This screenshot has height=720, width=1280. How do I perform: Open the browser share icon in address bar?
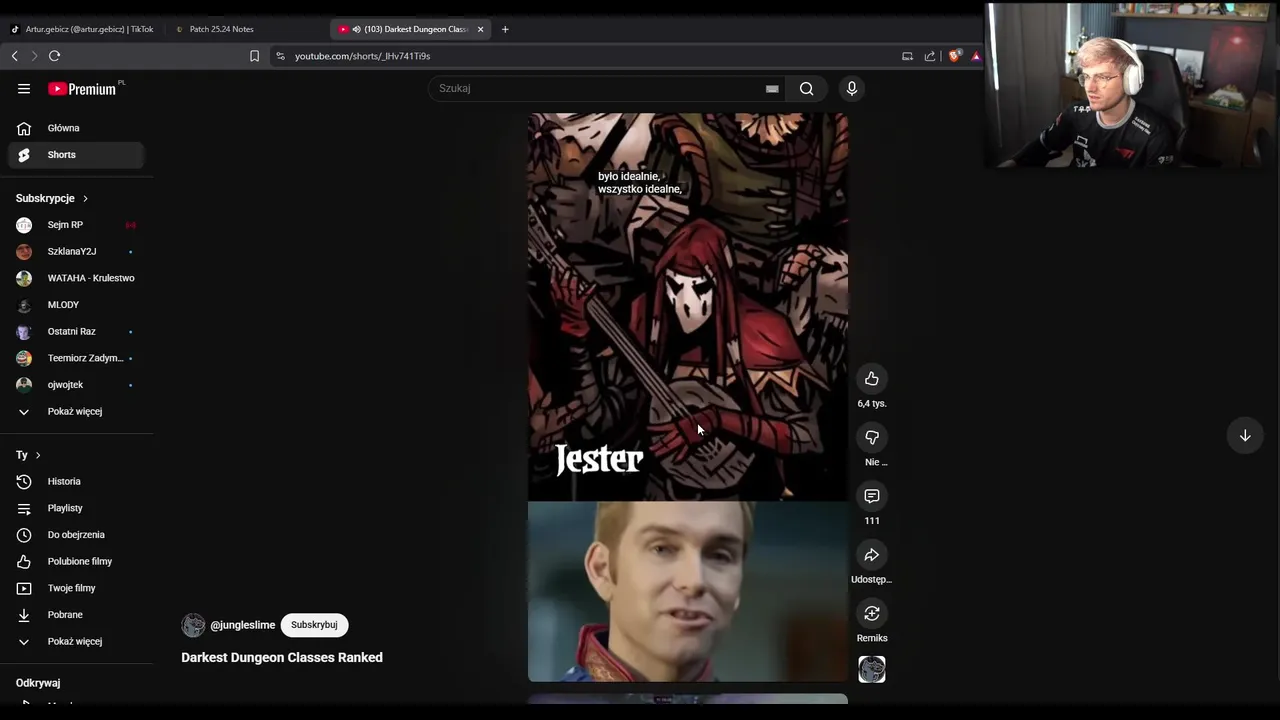pyautogui.click(x=930, y=56)
